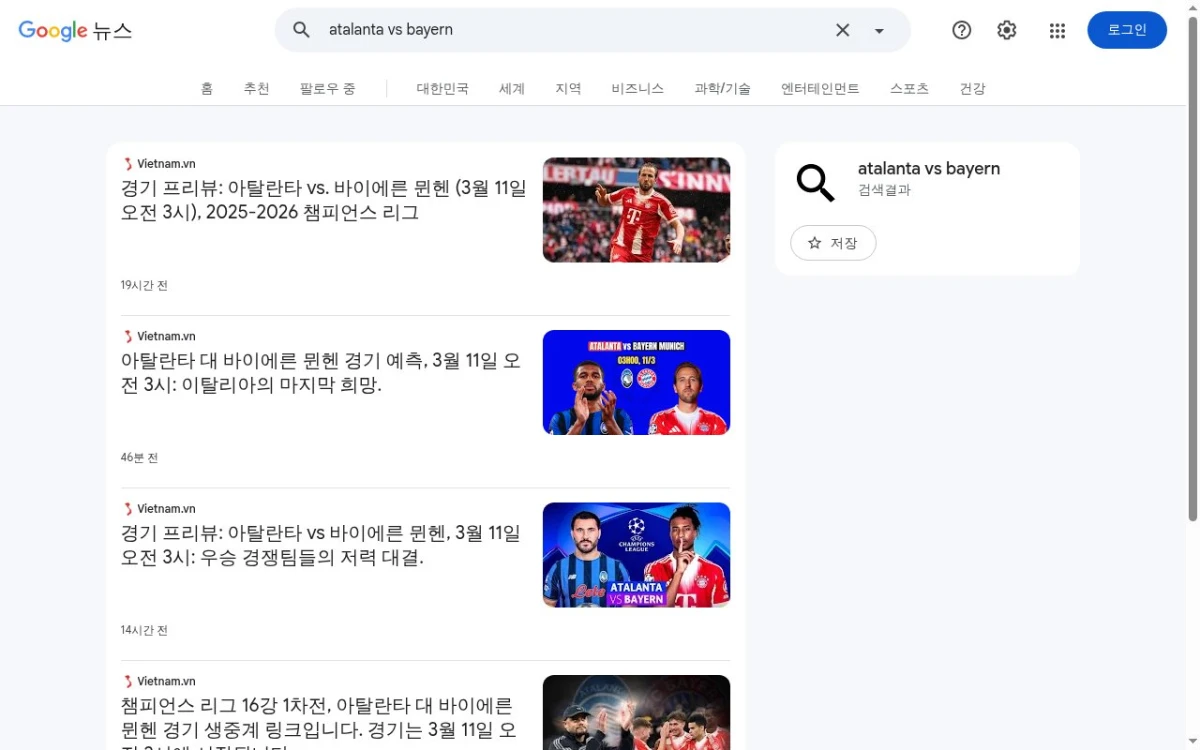Open Google News settings gear
Screen dimensions: 1200x750
tap(1006, 30)
